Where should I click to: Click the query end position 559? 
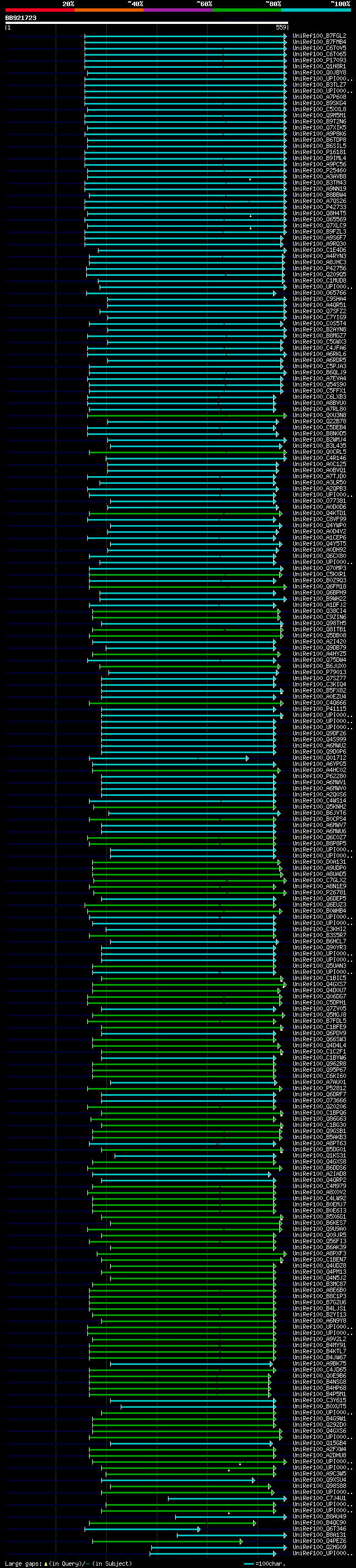pyautogui.click(x=281, y=27)
